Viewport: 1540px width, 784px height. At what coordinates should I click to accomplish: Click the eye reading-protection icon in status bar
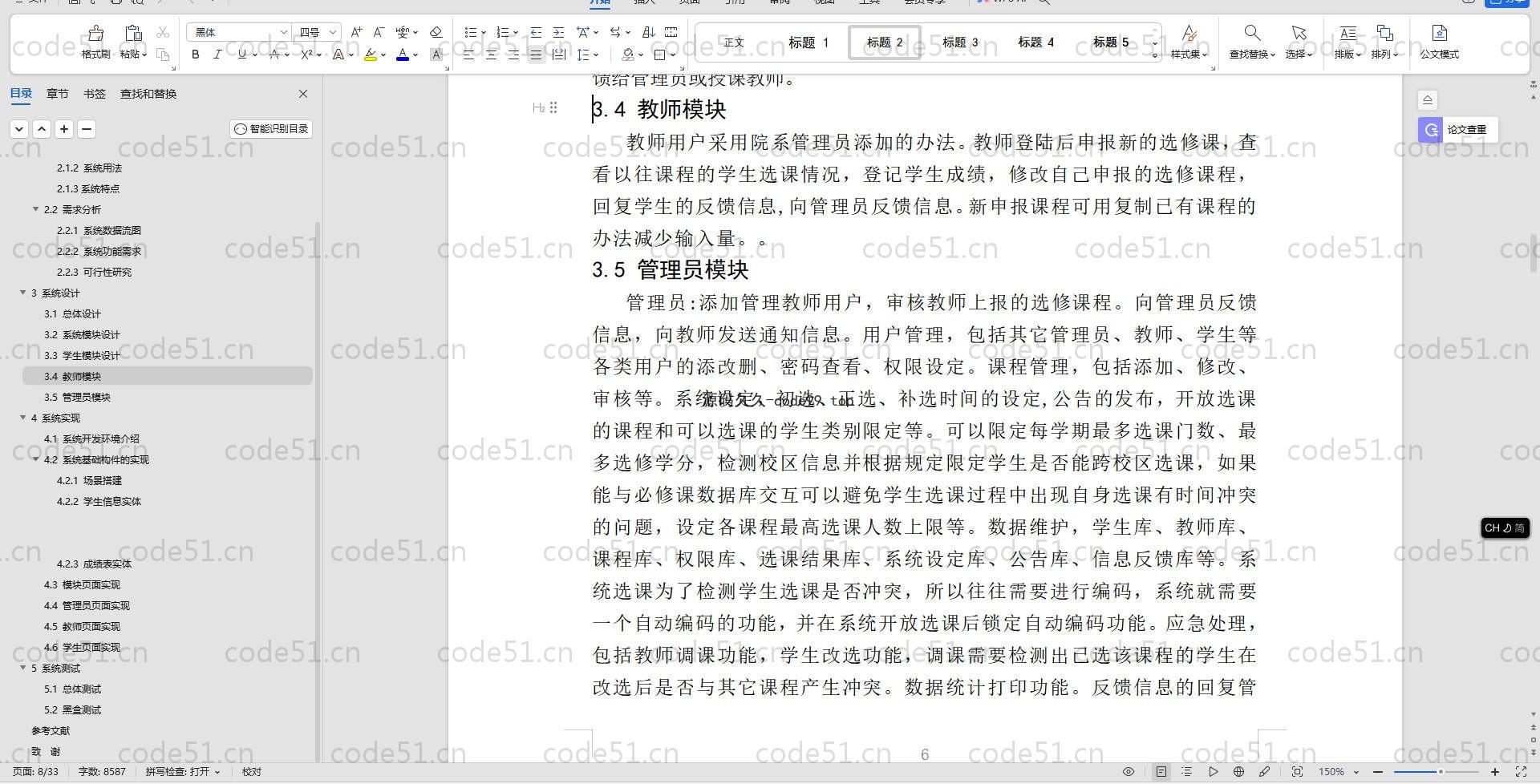pyautogui.click(x=1128, y=772)
